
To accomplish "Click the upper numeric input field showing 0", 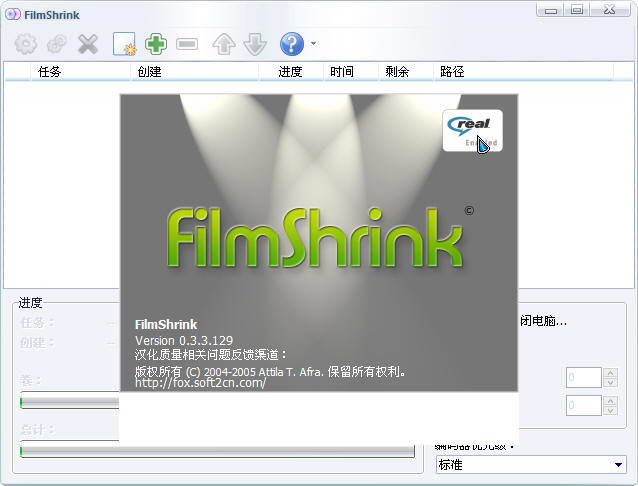I will pyautogui.click(x=583, y=377).
